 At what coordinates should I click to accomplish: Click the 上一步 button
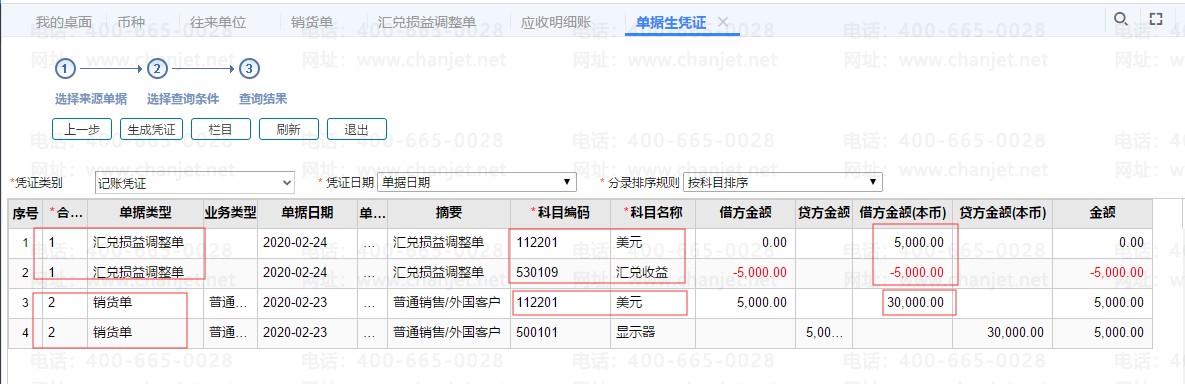82,129
